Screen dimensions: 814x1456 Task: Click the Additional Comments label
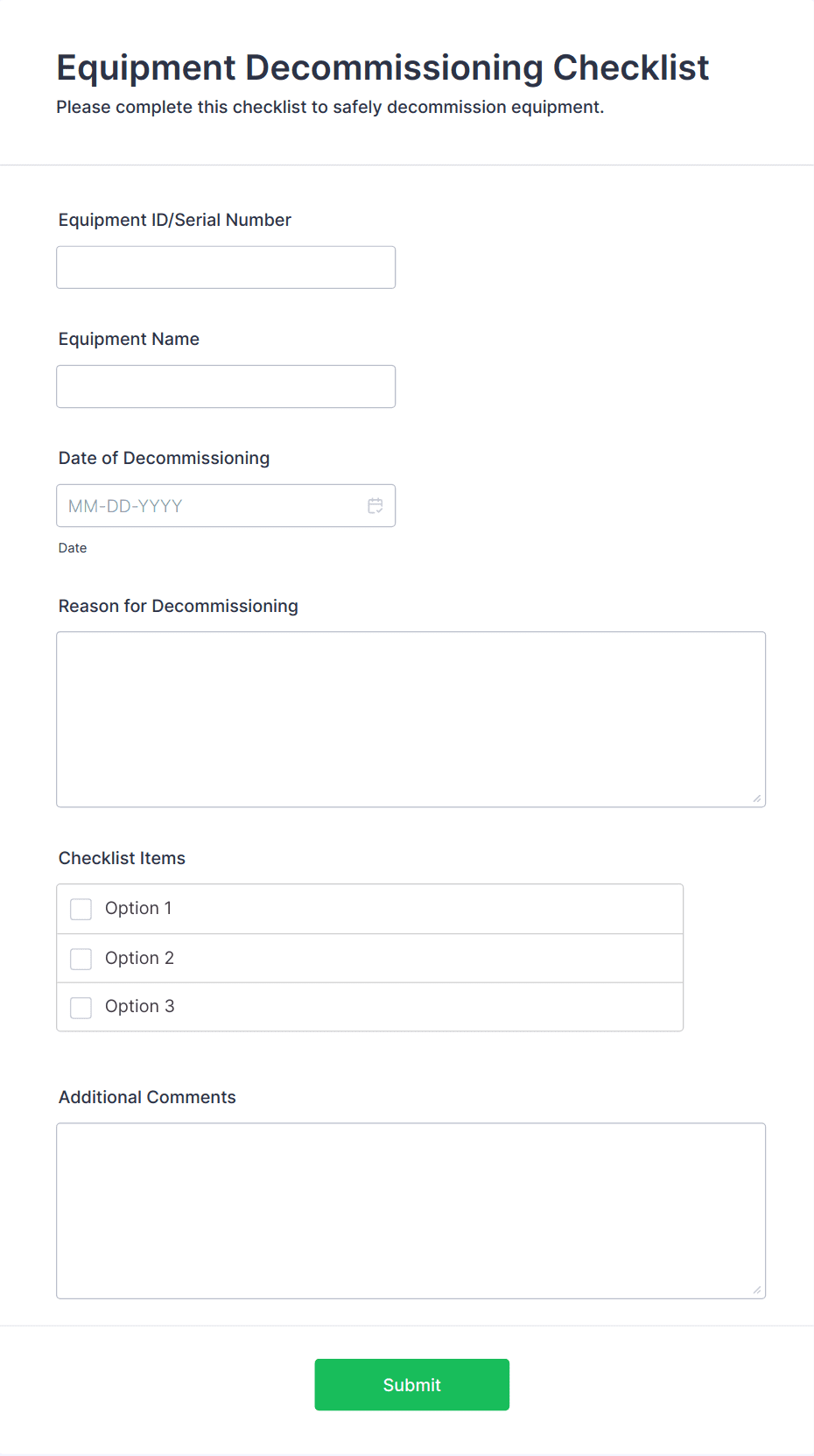point(147,1098)
